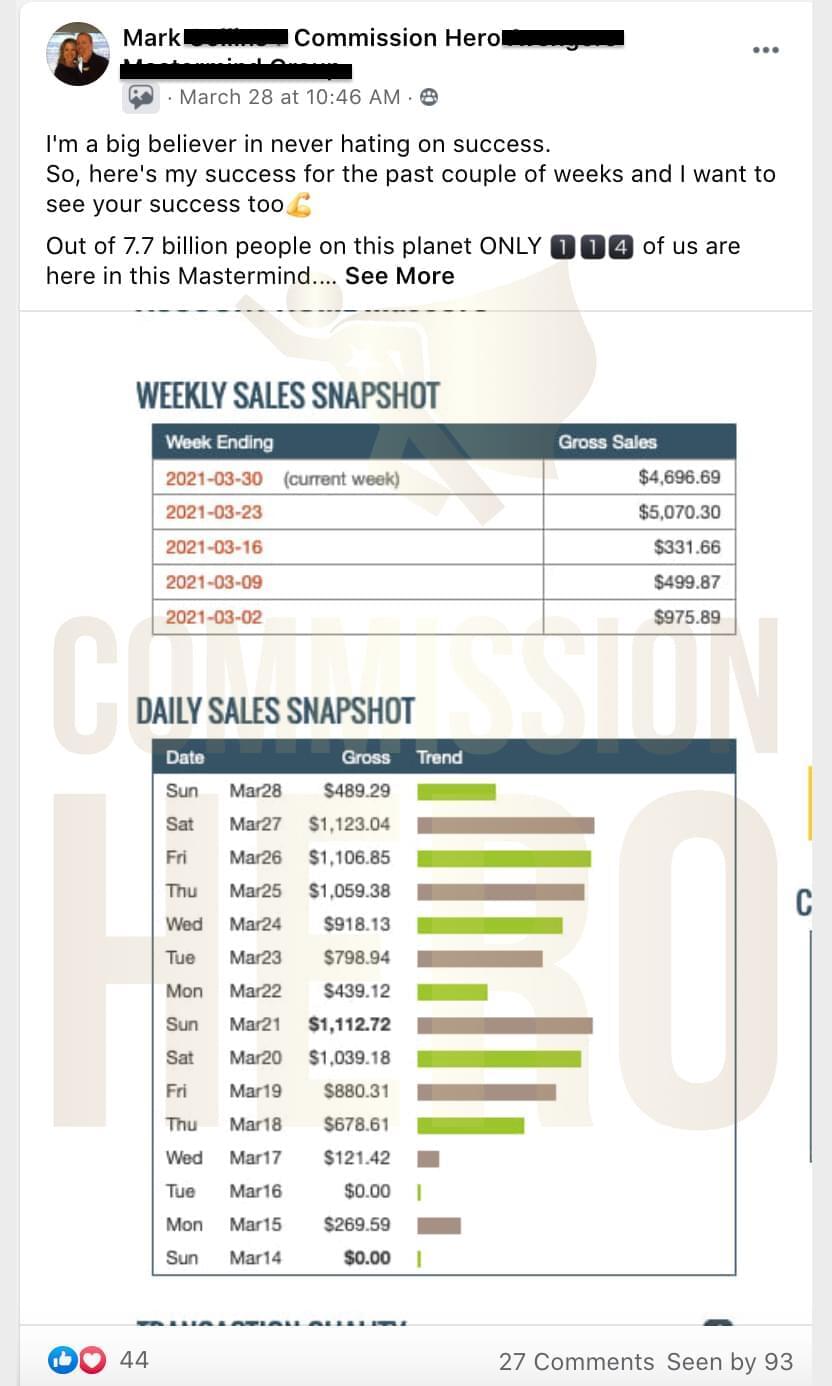The image size is (832, 1386).
Task: Click the March 28 at 10:46 AM timestamp
Action: point(290,97)
